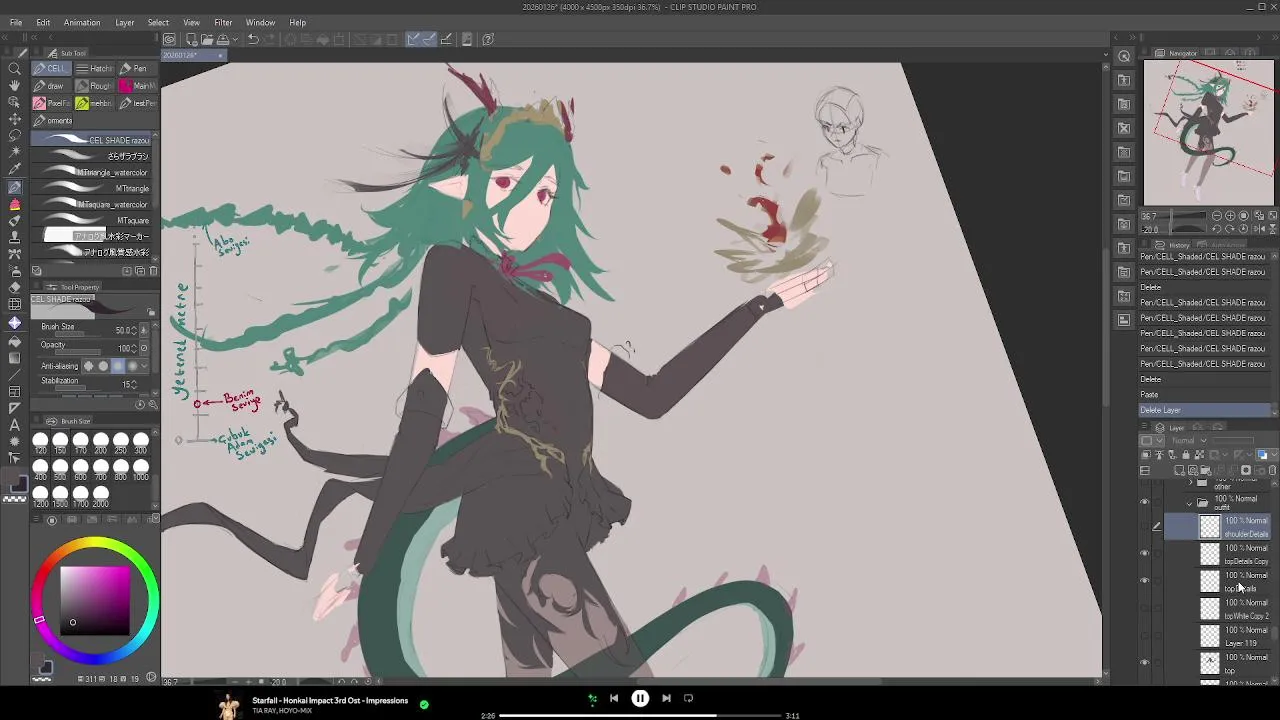Select the Pen tool in toolbar
The width and height of the screenshot is (1280, 720).
click(x=14, y=188)
